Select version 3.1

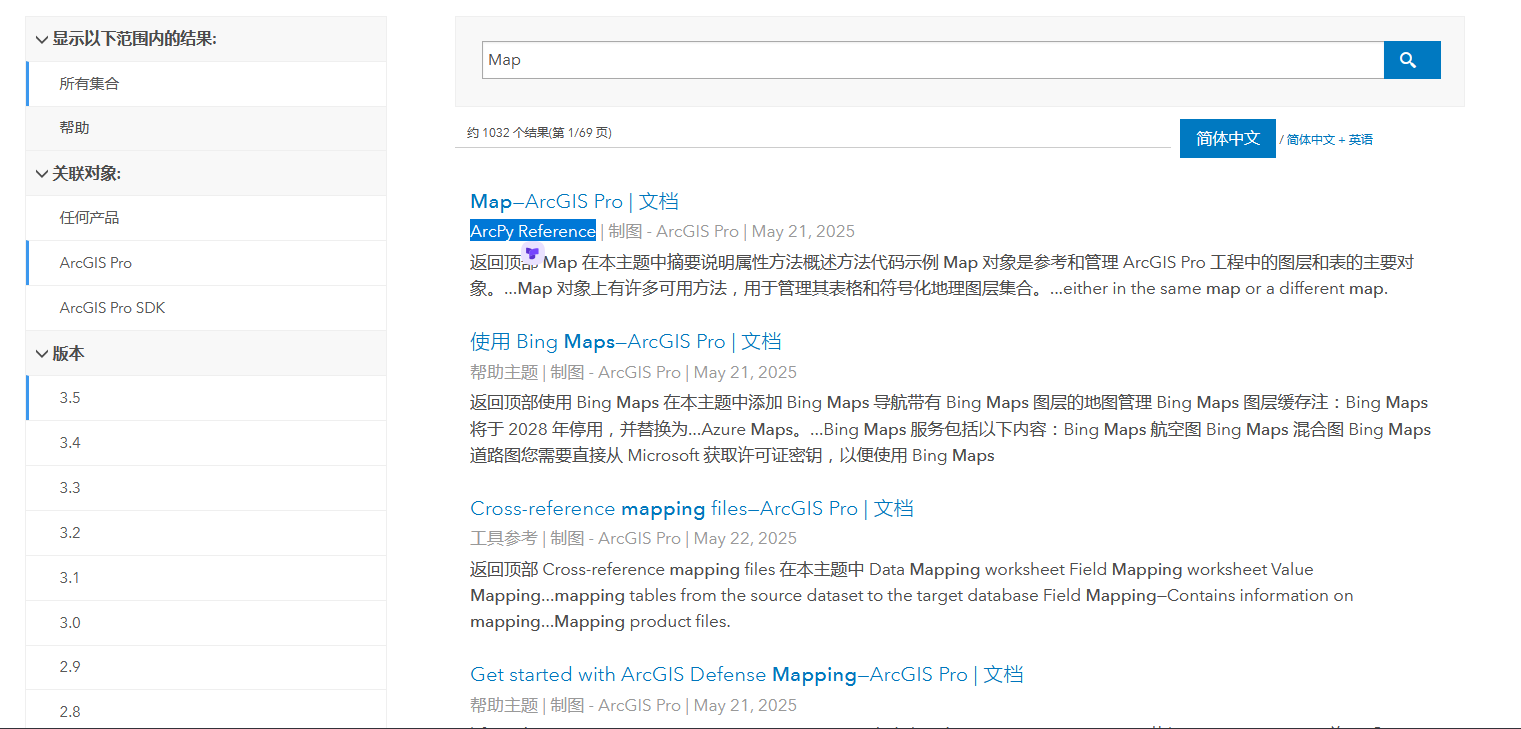tap(206, 578)
